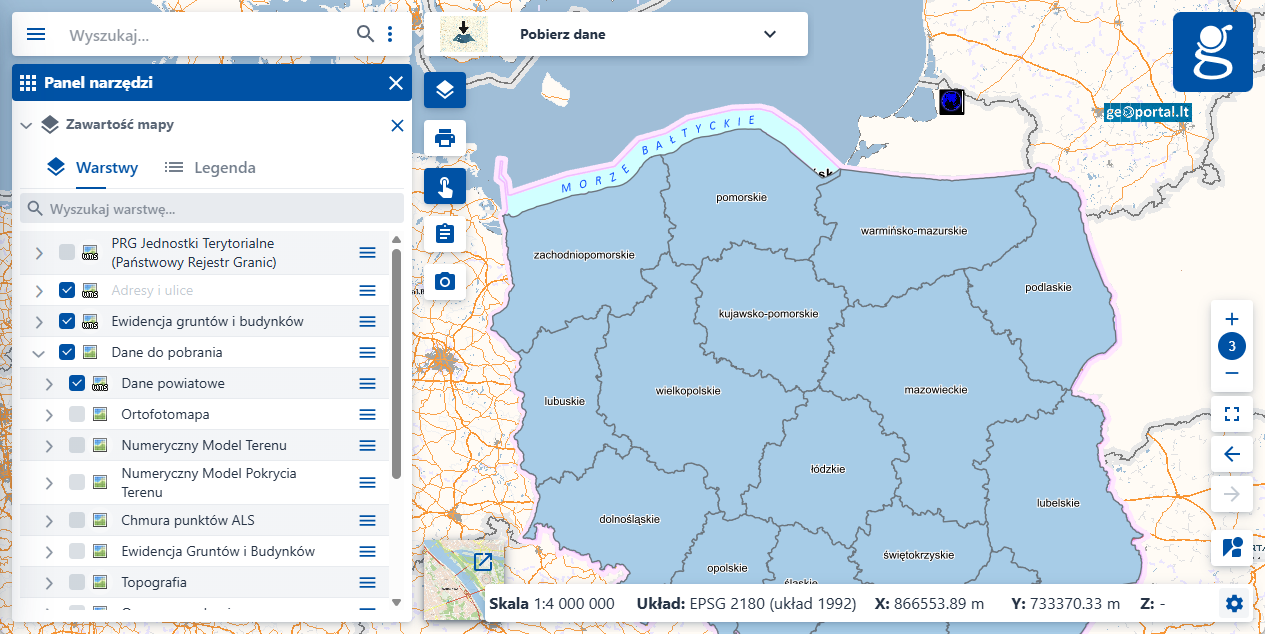Activate the pointer identify tool

pyautogui.click(x=445, y=186)
